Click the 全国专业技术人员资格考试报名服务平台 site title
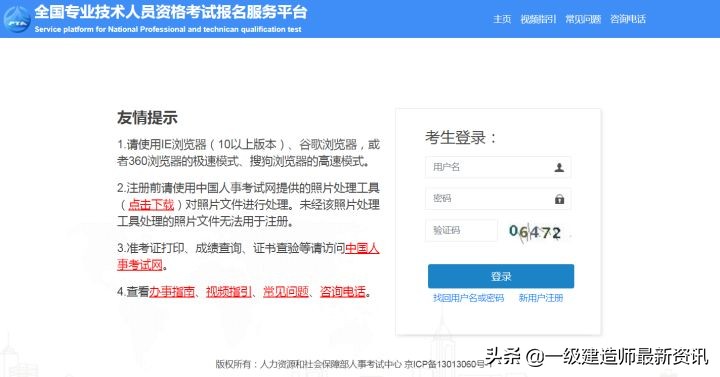Image resolution: width=720 pixels, height=377 pixels. coord(170,12)
